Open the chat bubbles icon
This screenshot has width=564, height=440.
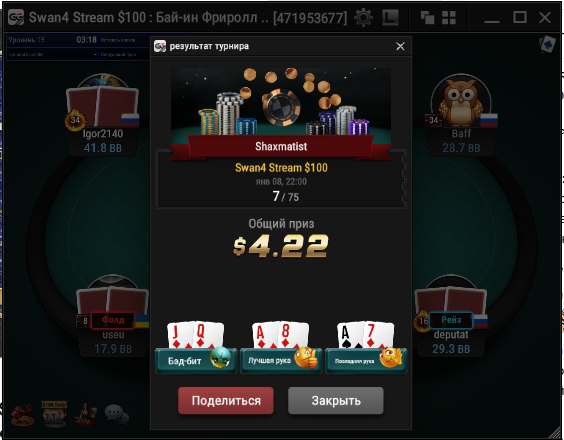pyautogui.click(x=117, y=414)
